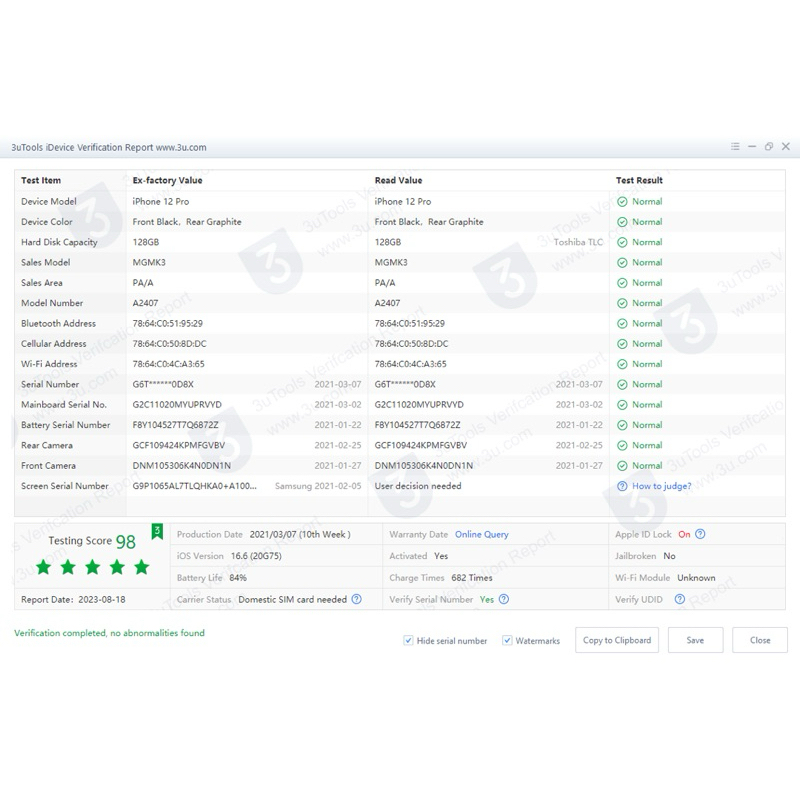800x800 pixels.
Task: Click question icon before How to judge
Action: pyautogui.click(x=622, y=486)
